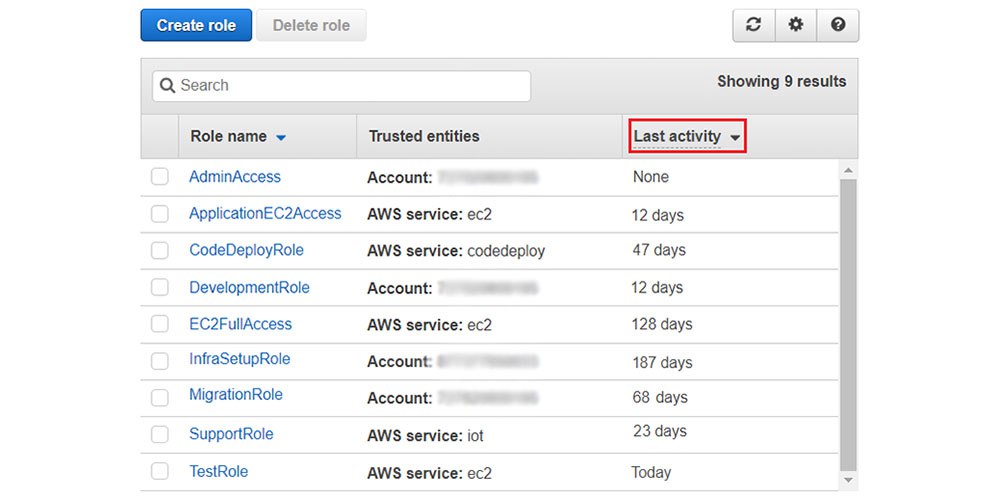The height and width of the screenshot is (500, 1000).
Task: Toggle the EC2FullAccess checkbox
Action: point(159,324)
